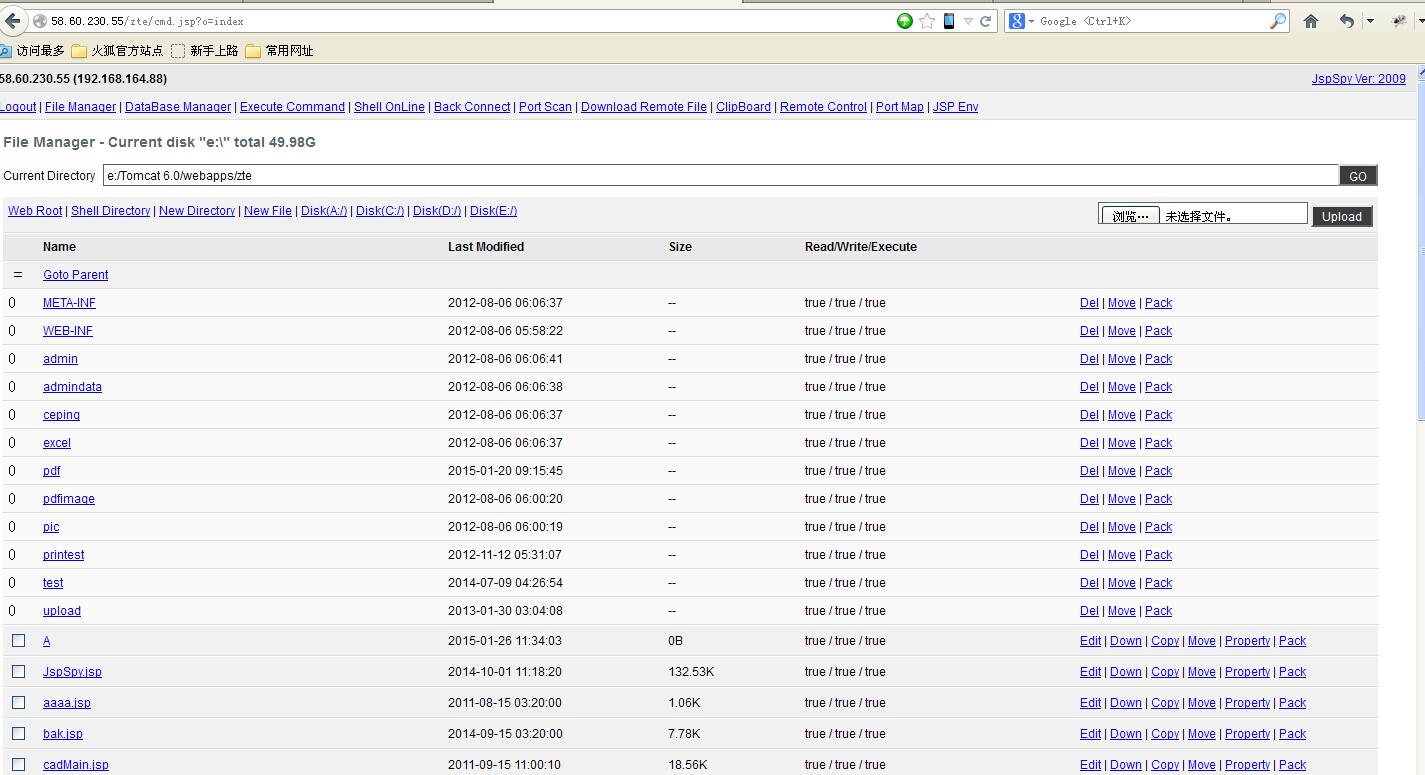Open Property of aaaa.jsp
Image resolution: width=1425 pixels, height=775 pixels.
point(1247,703)
